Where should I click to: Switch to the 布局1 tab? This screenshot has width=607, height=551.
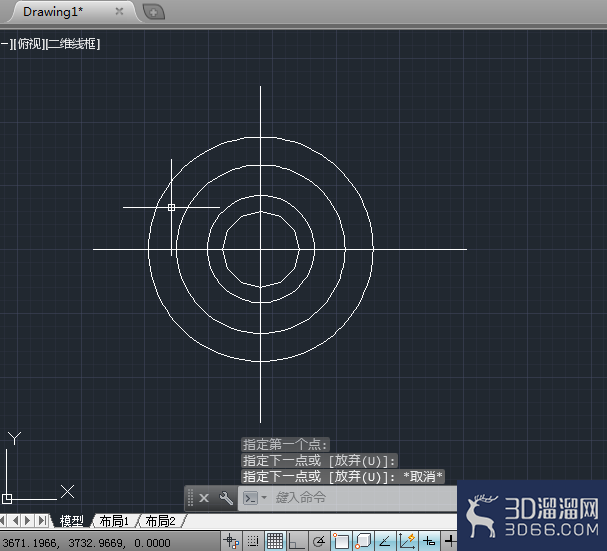click(x=114, y=521)
